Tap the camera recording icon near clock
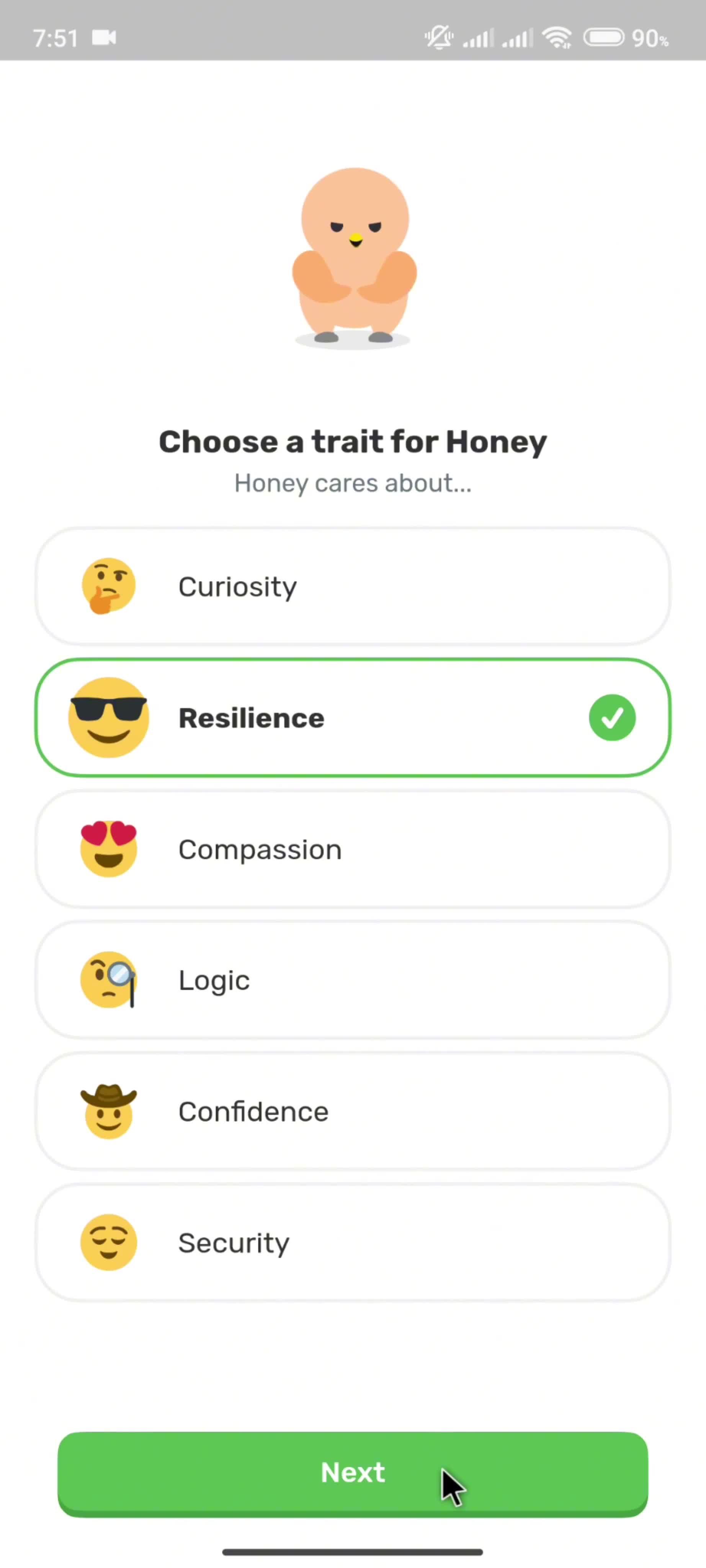Screen dimensions: 706x1568 (x=104, y=38)
